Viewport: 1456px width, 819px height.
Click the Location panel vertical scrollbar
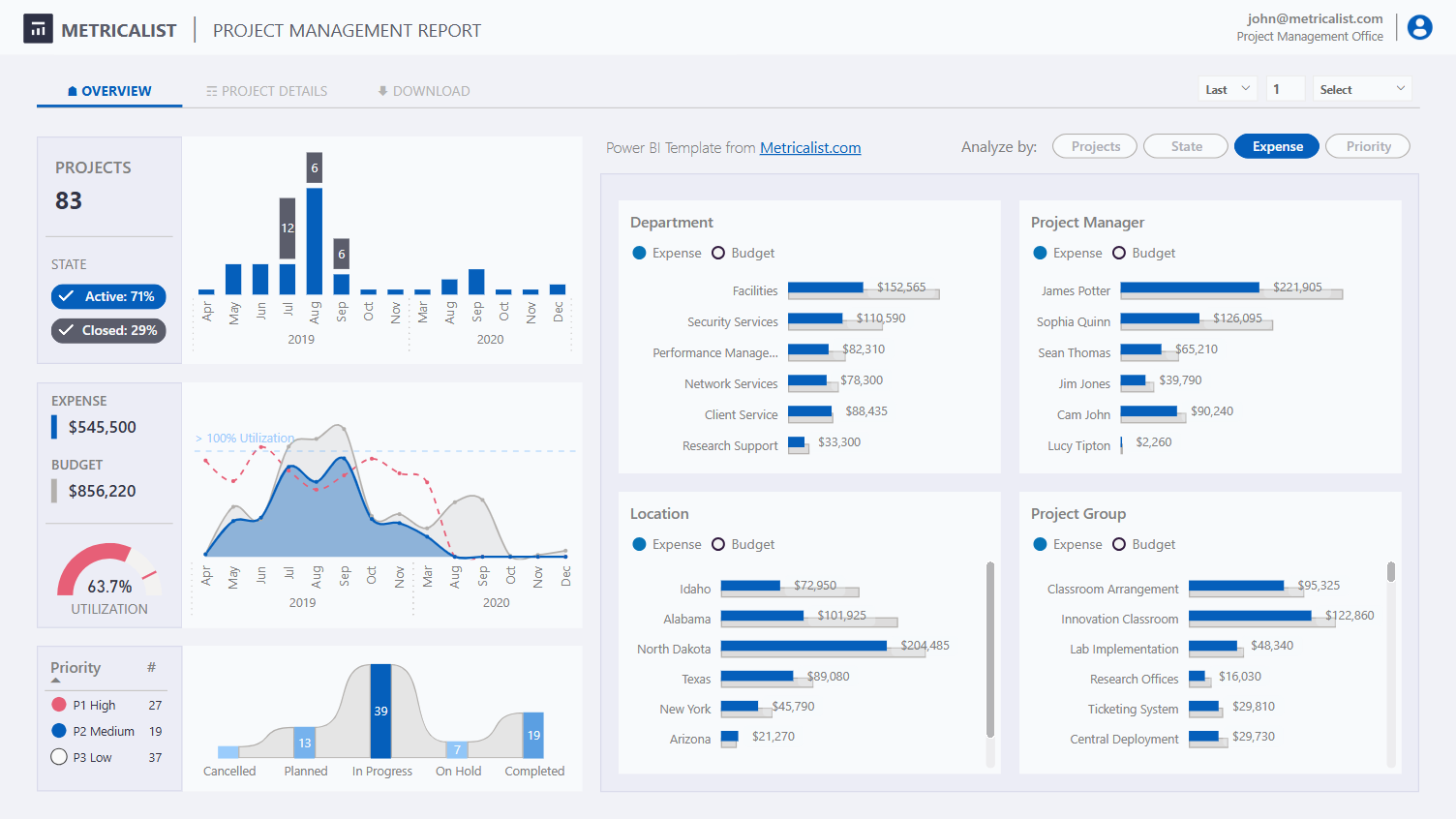(989, 649)
